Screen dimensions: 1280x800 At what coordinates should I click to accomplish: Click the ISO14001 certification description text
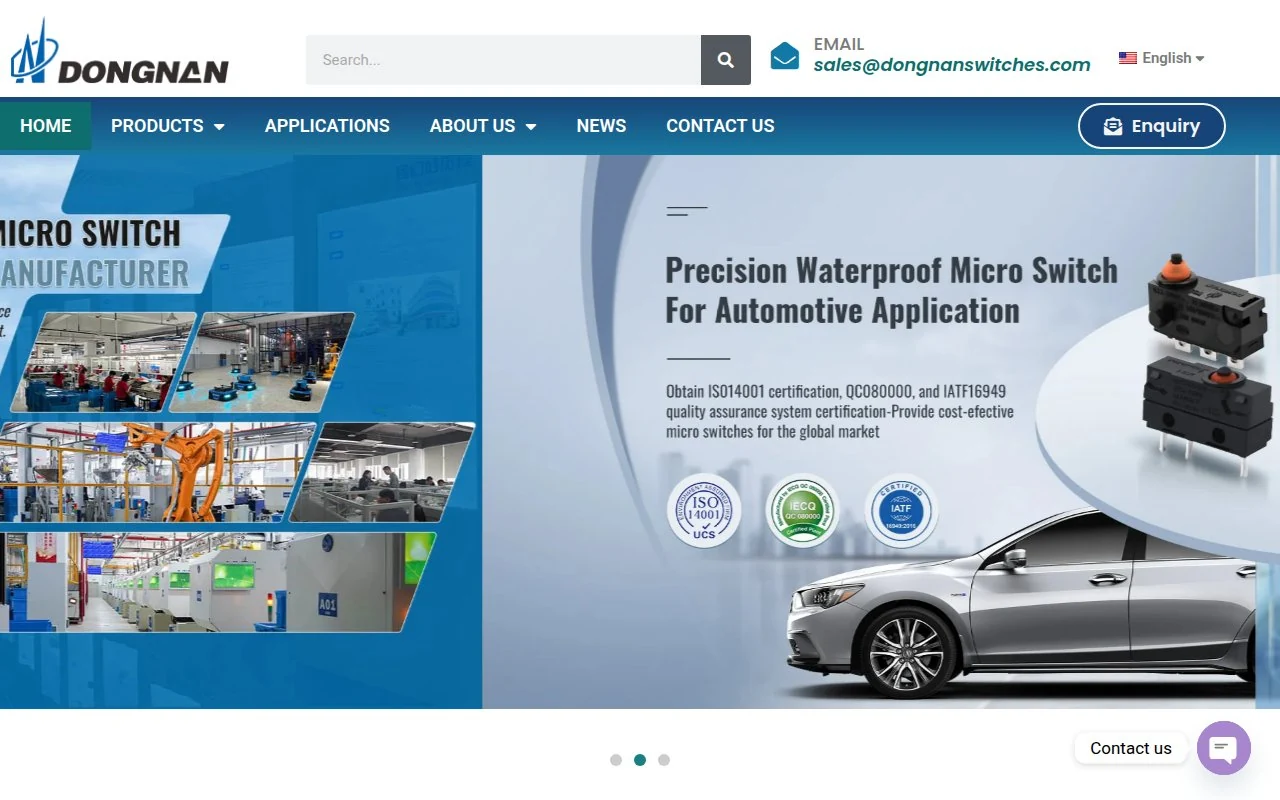(840, 411)
